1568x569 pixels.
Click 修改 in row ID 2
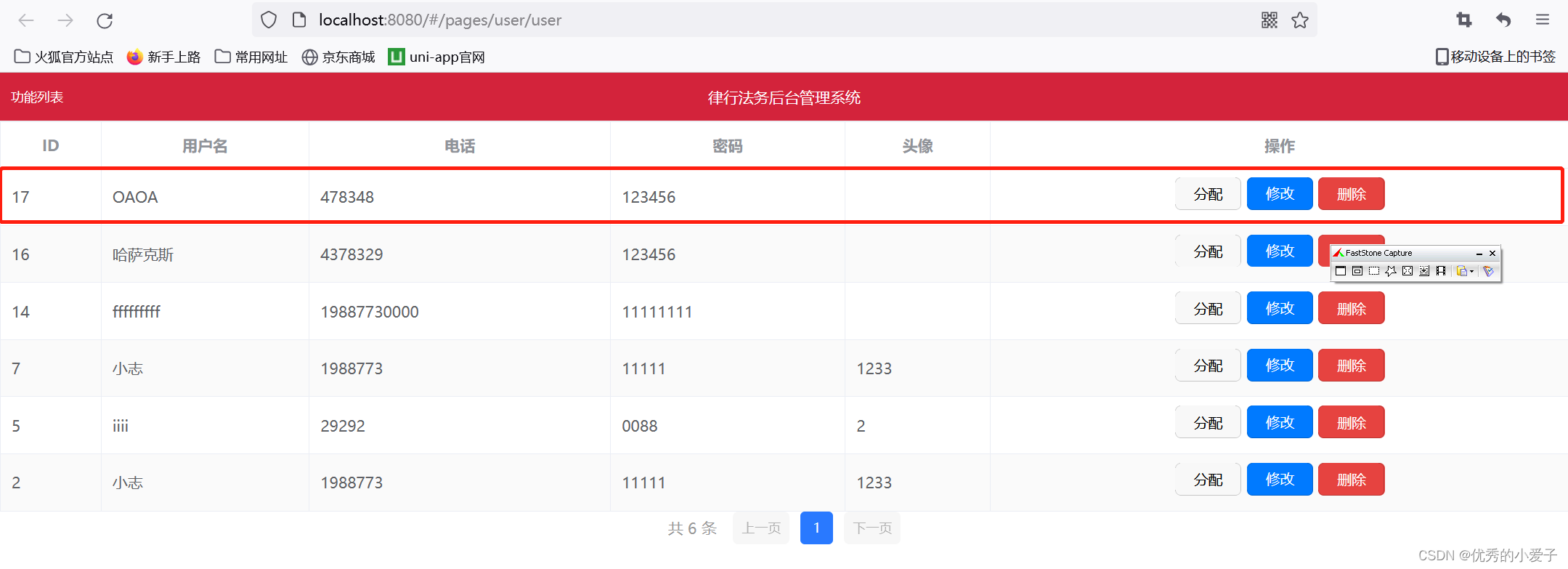pos(1280,480)
